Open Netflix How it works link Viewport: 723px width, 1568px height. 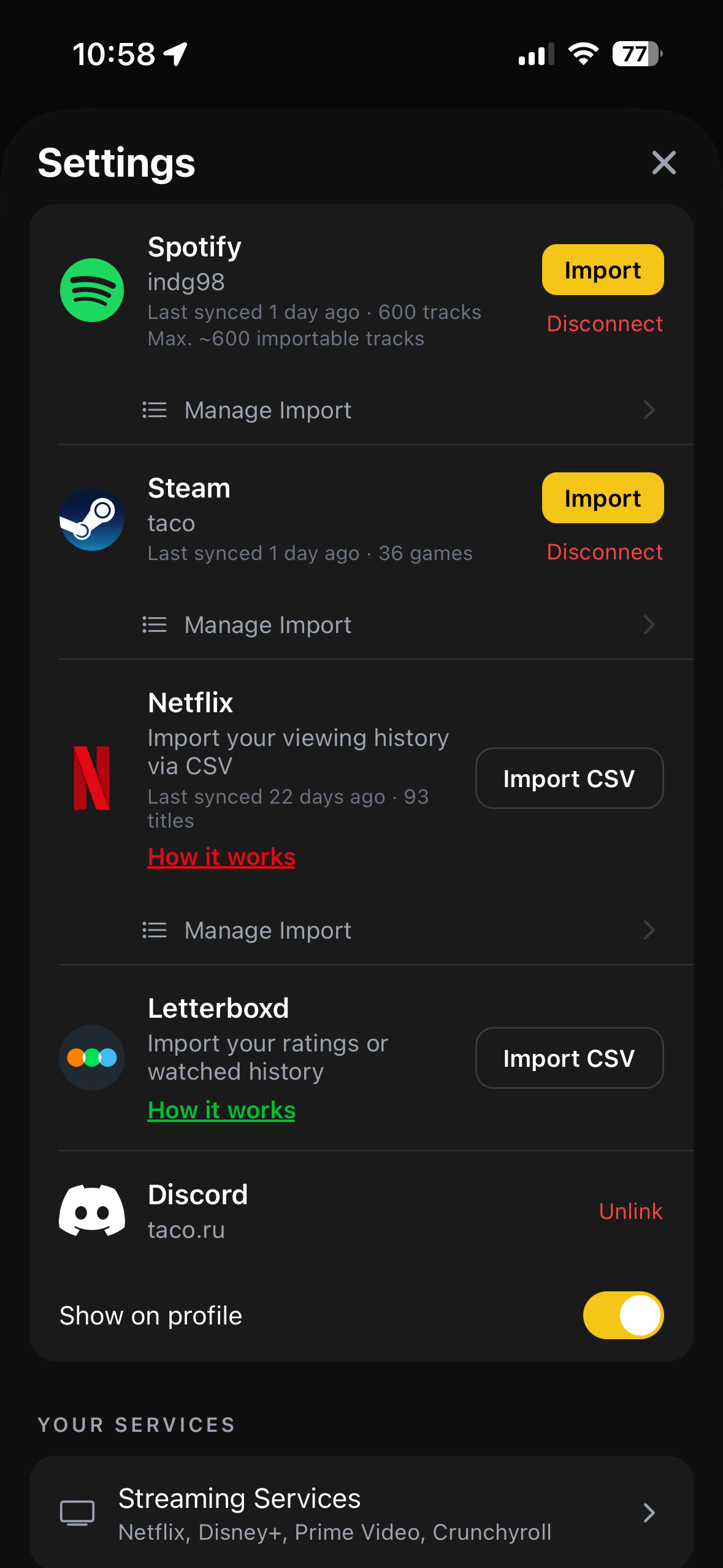click(221, 856)
